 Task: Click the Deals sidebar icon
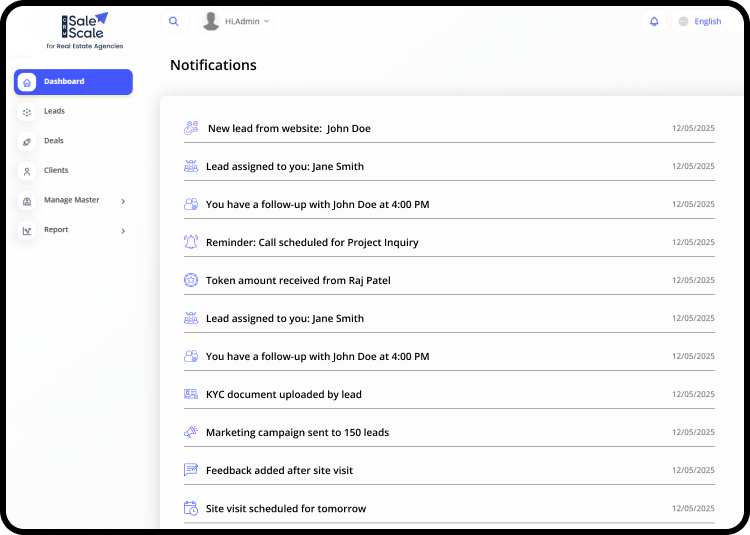tap(27, 141)
